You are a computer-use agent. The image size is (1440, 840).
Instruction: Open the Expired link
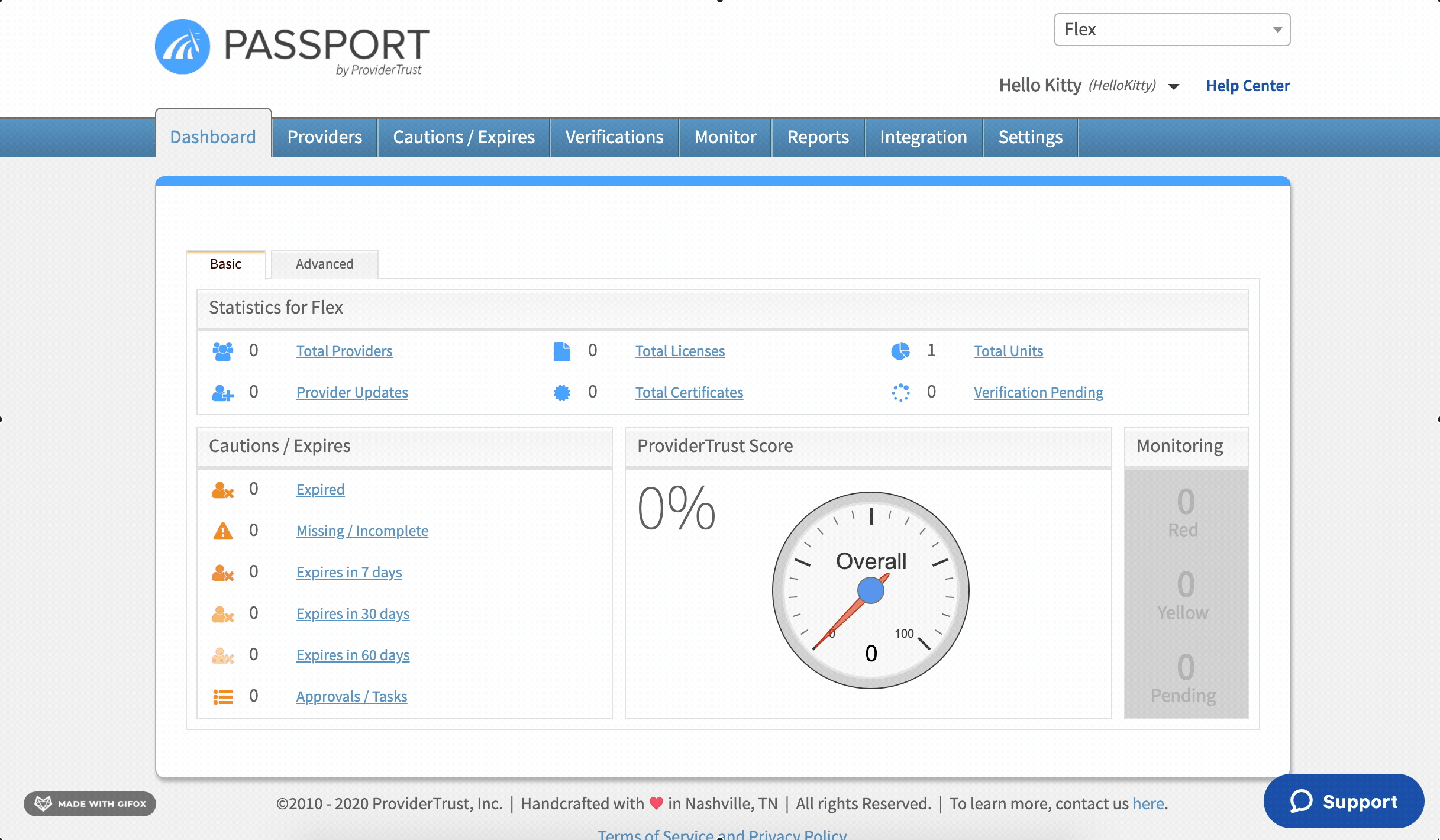click(x=320, y=489)
